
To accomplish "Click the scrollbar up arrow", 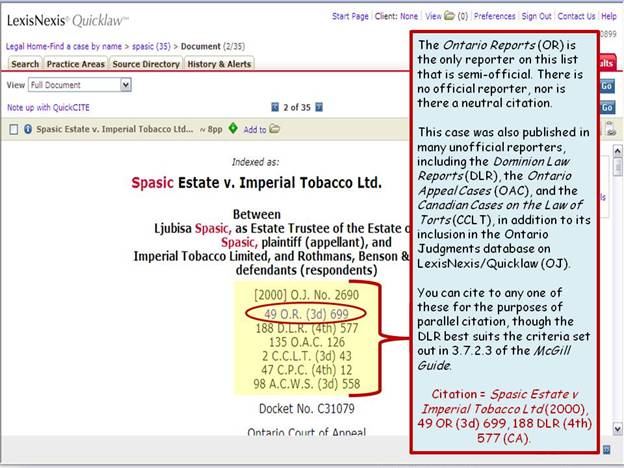I will point(617,151).
